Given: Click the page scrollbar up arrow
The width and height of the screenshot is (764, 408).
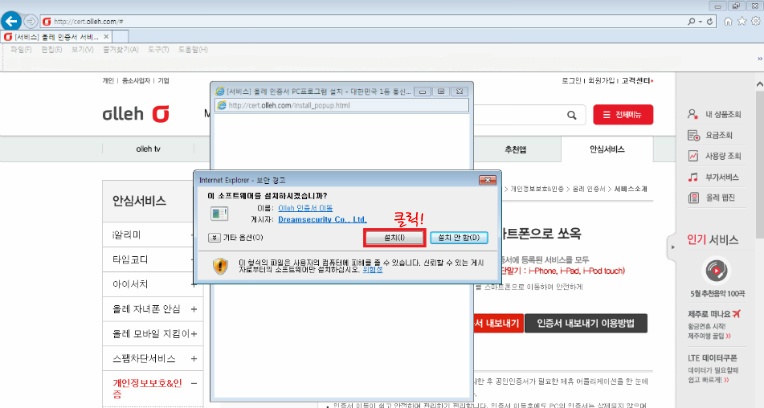Looking at the screenshot, I should pos(760,84).
